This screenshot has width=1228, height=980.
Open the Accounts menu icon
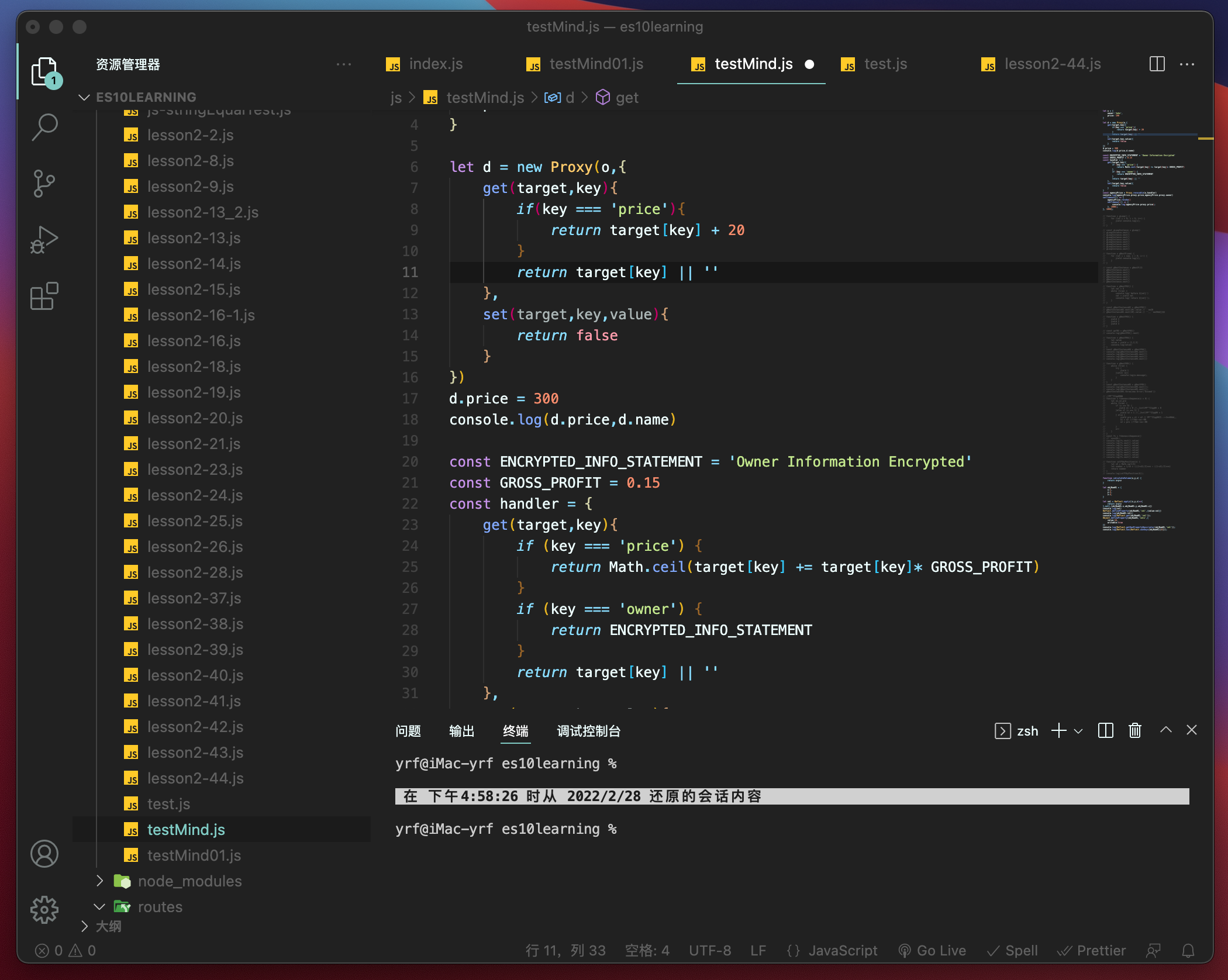44,854
